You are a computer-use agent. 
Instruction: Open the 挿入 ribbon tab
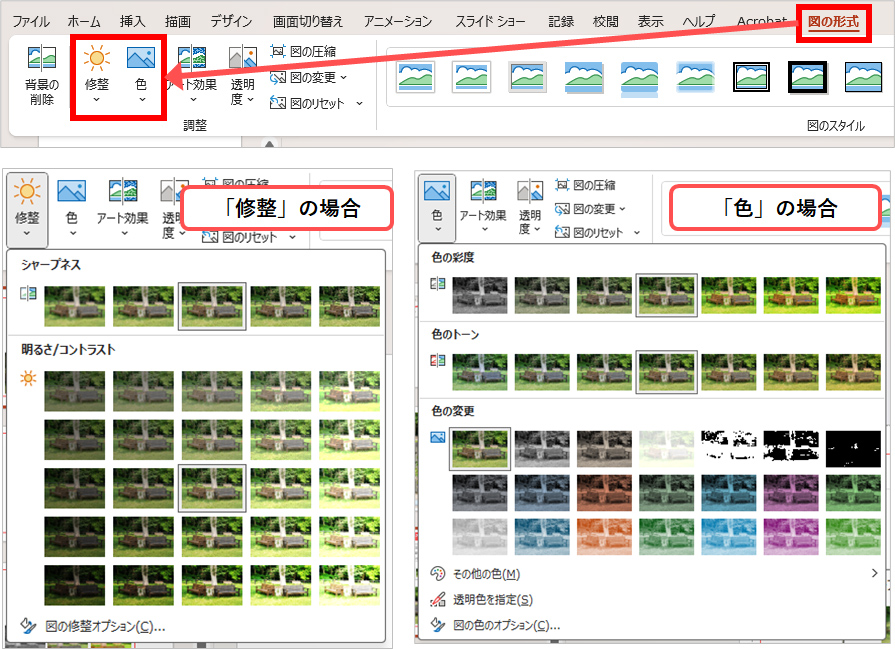(132, 21)
